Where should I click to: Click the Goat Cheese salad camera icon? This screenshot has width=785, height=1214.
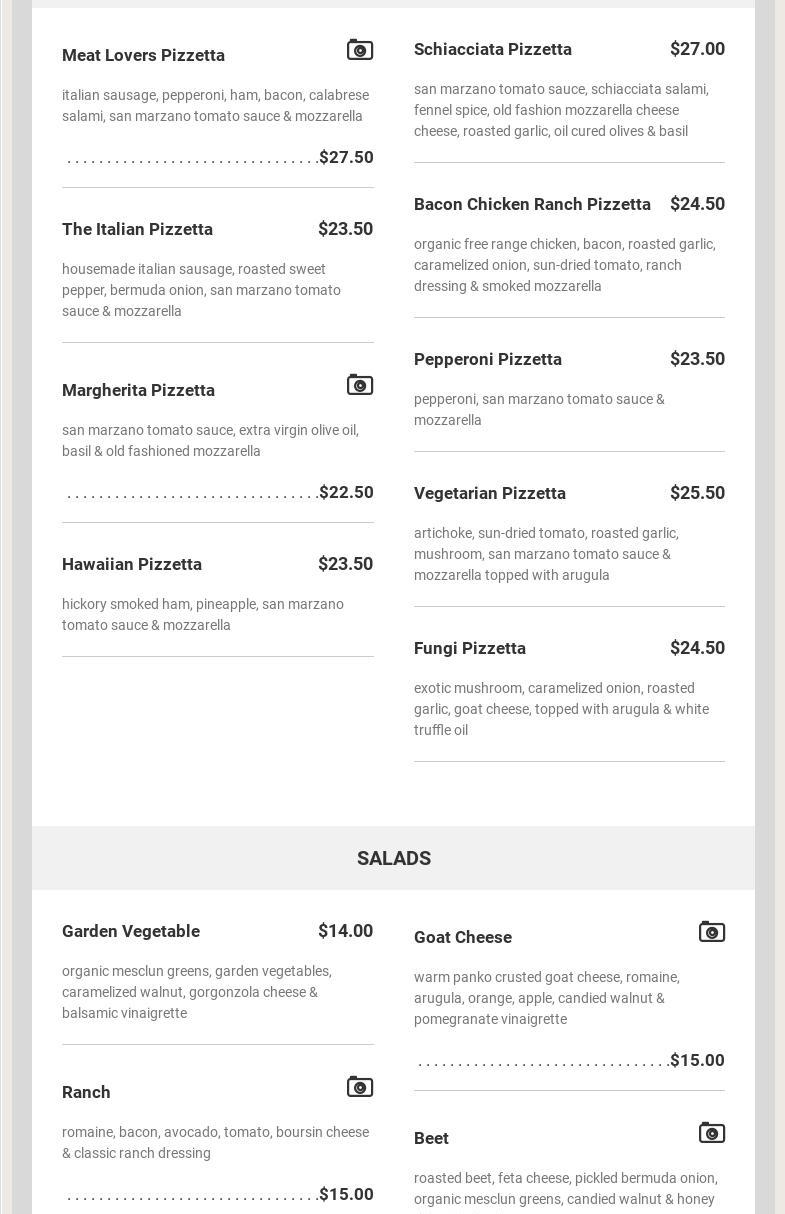(711, 932)
